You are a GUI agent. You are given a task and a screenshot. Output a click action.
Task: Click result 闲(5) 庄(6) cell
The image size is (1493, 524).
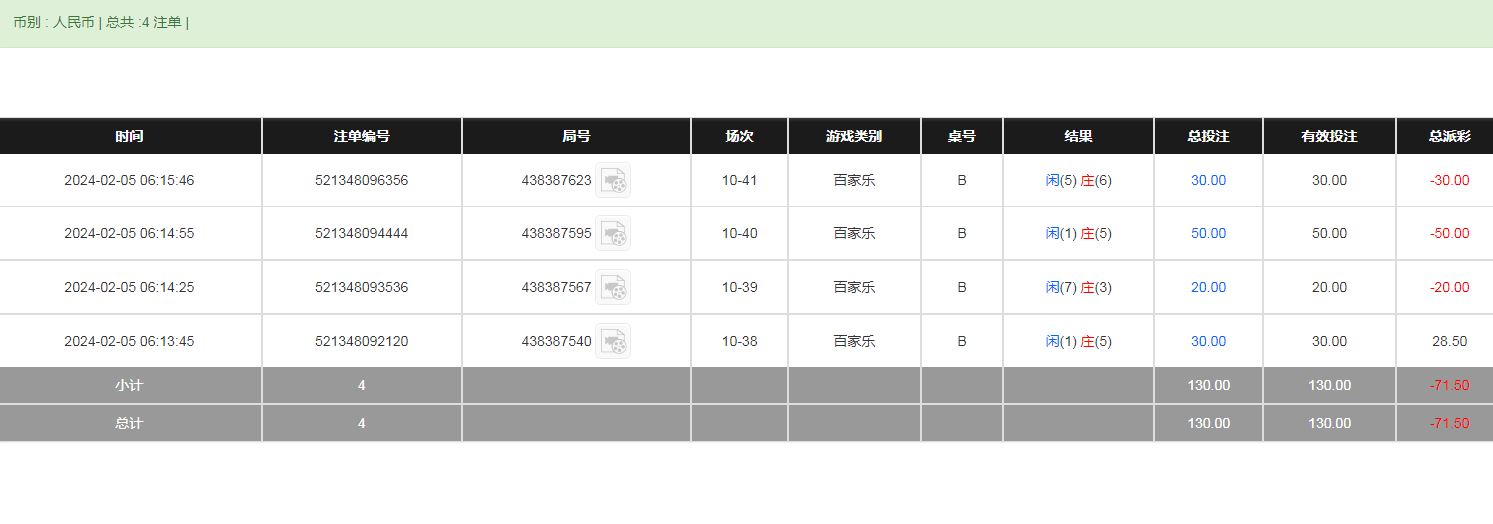1078,181
